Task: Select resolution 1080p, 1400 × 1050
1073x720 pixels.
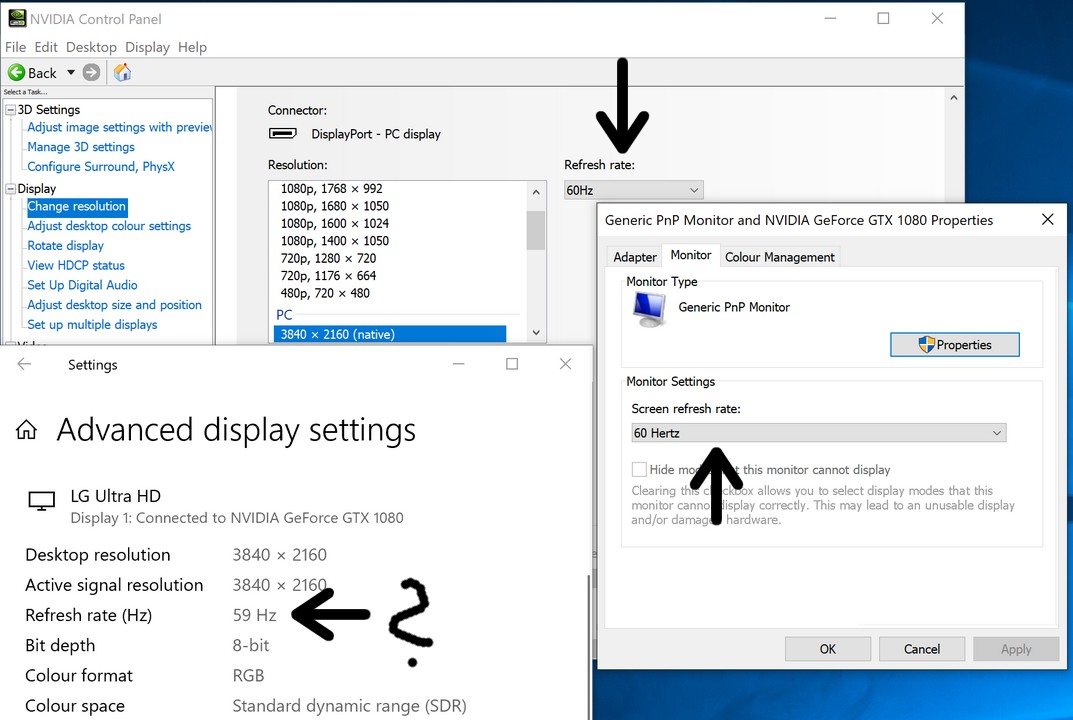Action: tap(335, 241)
